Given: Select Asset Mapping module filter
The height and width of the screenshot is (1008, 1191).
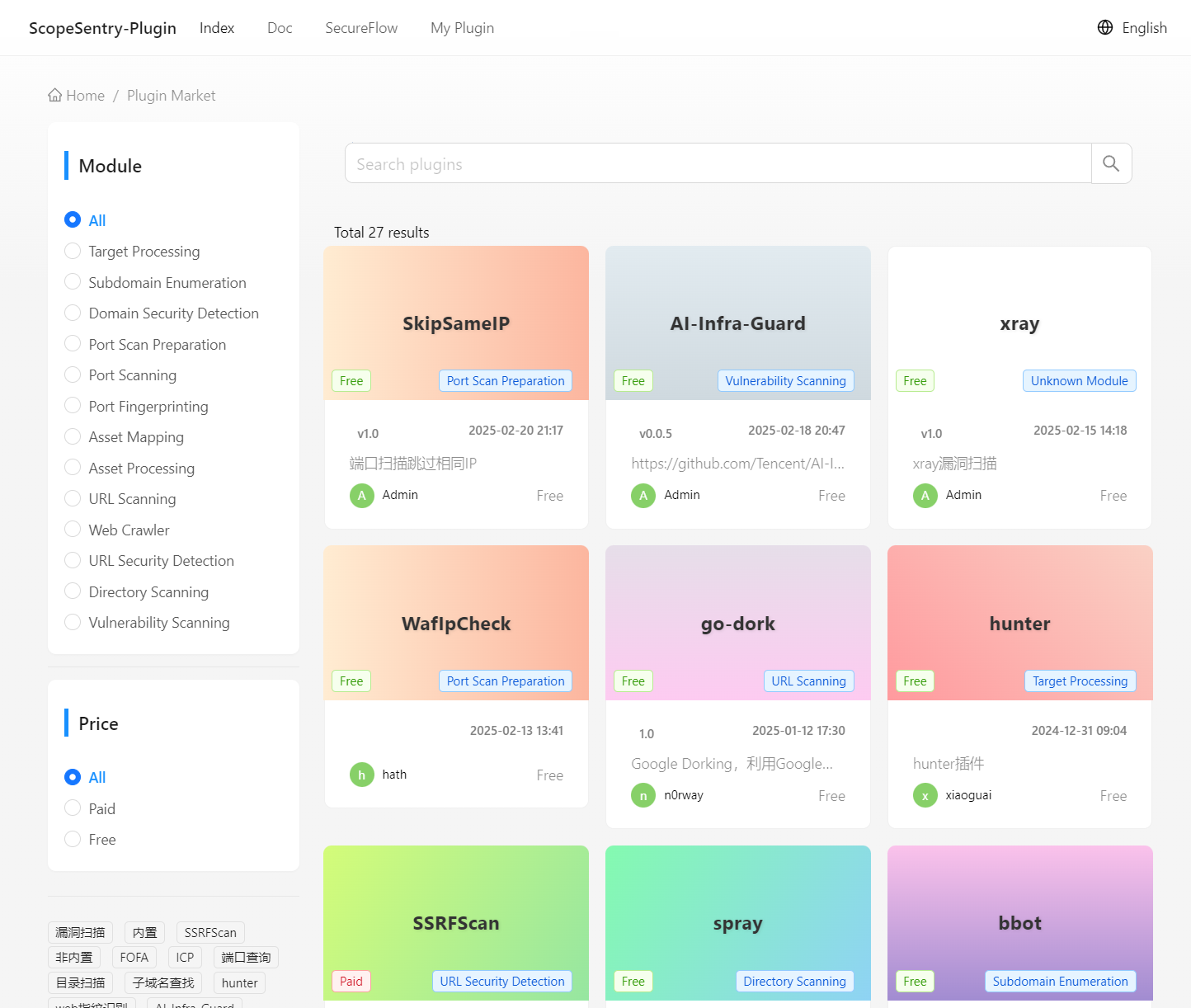Looking at the screenshot, I should click(x=124, y=436).
